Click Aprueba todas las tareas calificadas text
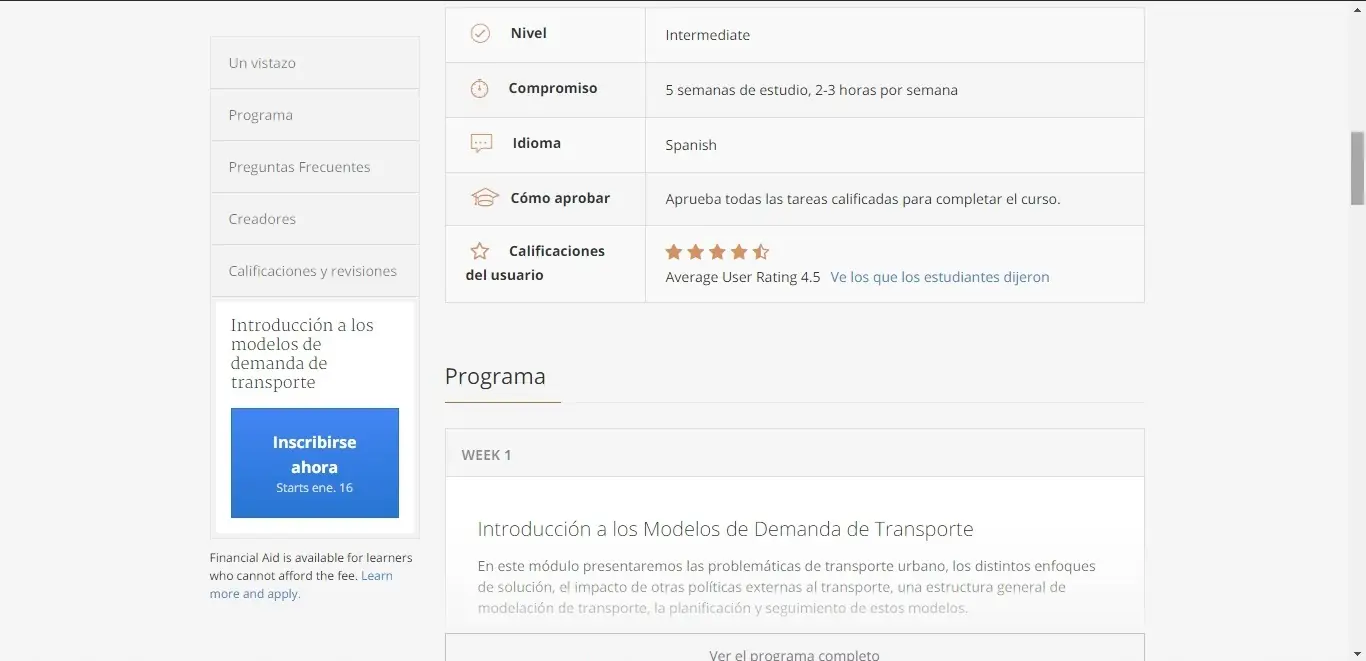The width and height of the screenshot is (1366, 661). click(x=863, y=199)
